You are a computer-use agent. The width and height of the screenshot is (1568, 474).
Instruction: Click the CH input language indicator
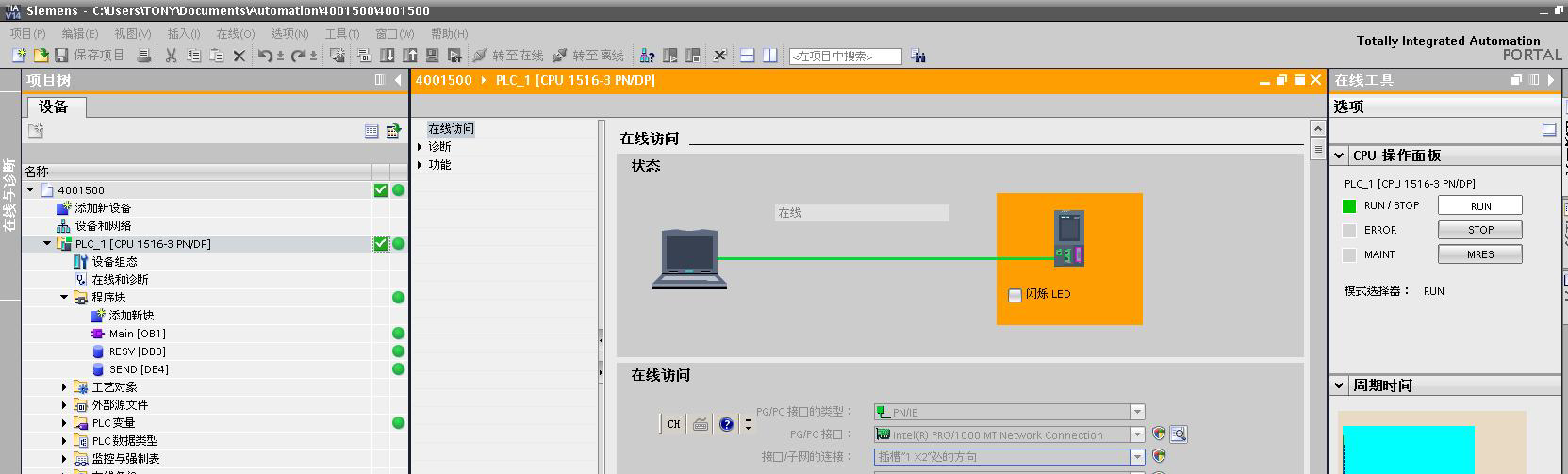(673, 424)
